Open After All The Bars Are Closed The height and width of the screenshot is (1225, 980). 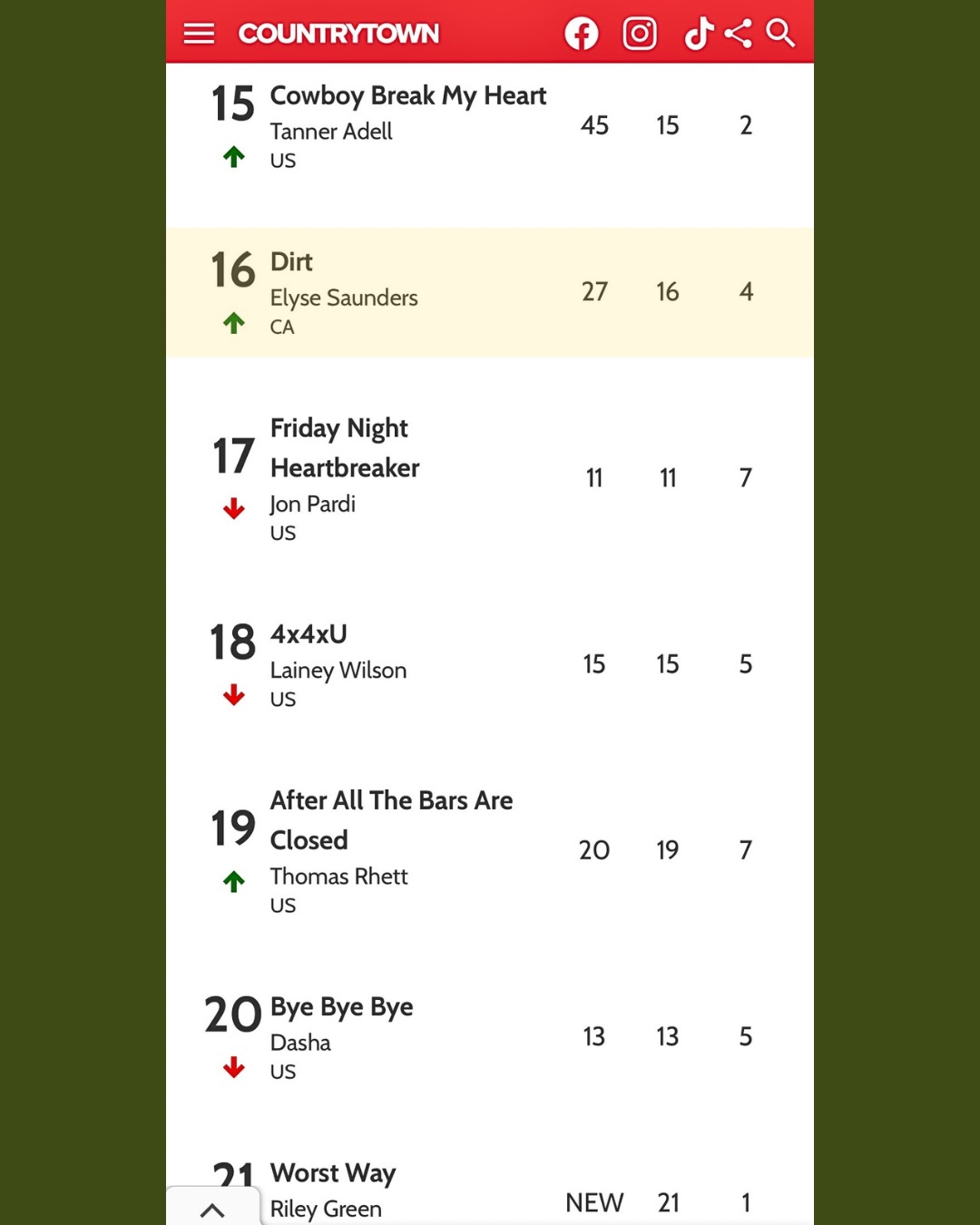point(391,820)
